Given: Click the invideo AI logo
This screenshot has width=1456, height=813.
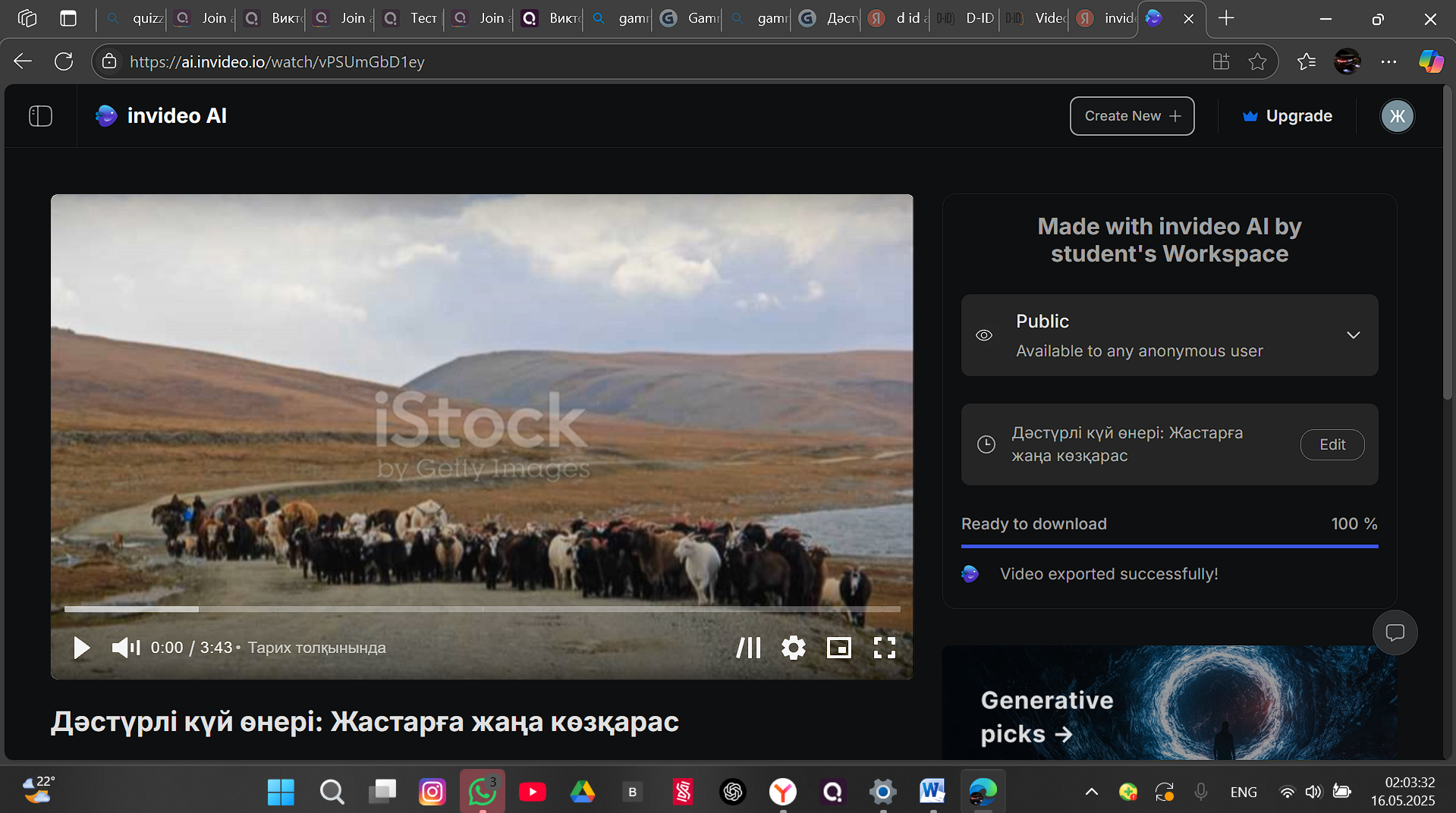Looking at the screenshot, I should tap(161, 116).
